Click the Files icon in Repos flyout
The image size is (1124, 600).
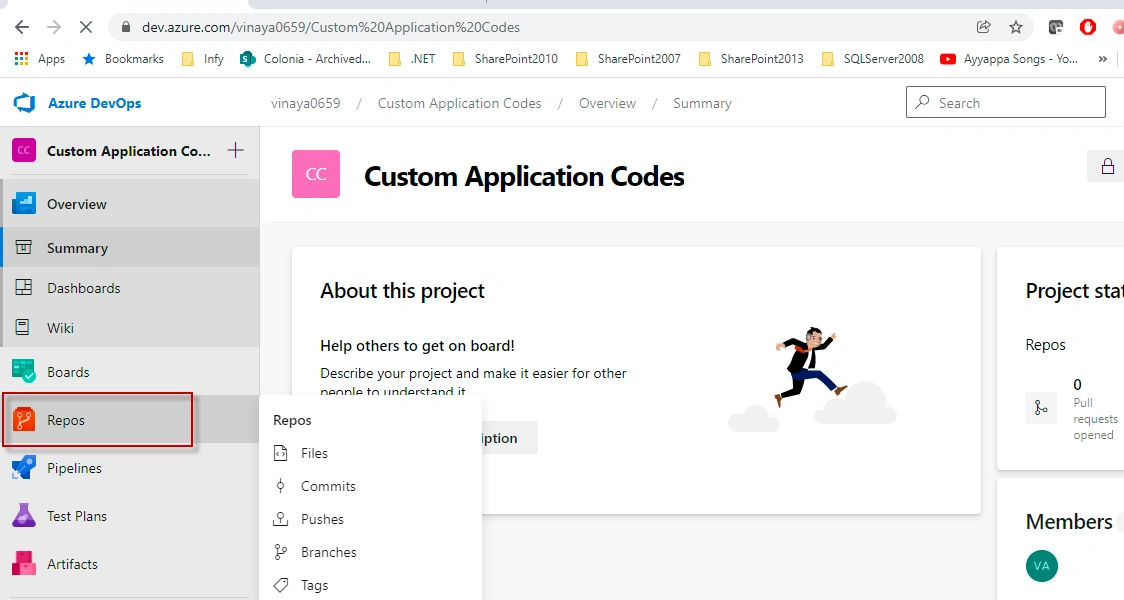[281, 453]
